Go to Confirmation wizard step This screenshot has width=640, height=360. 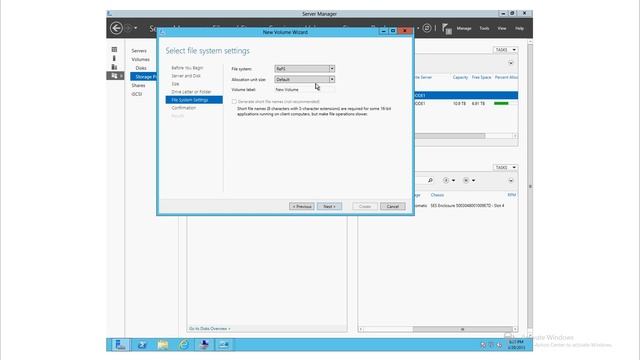click(184, 108)
